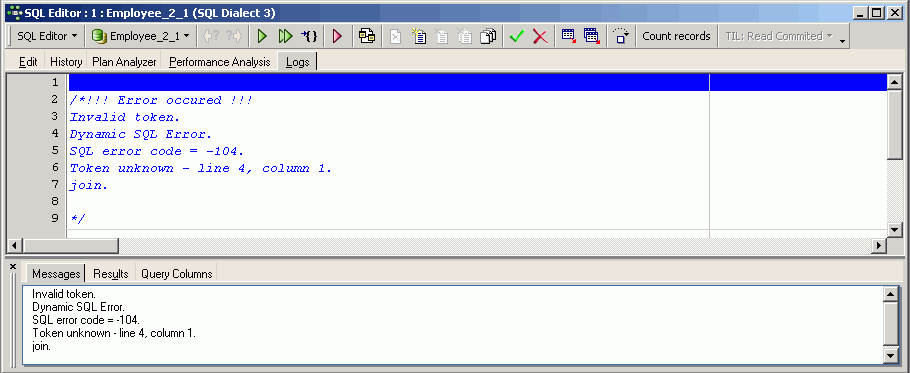Click 'join.' on editor line 7

[89, 186]
